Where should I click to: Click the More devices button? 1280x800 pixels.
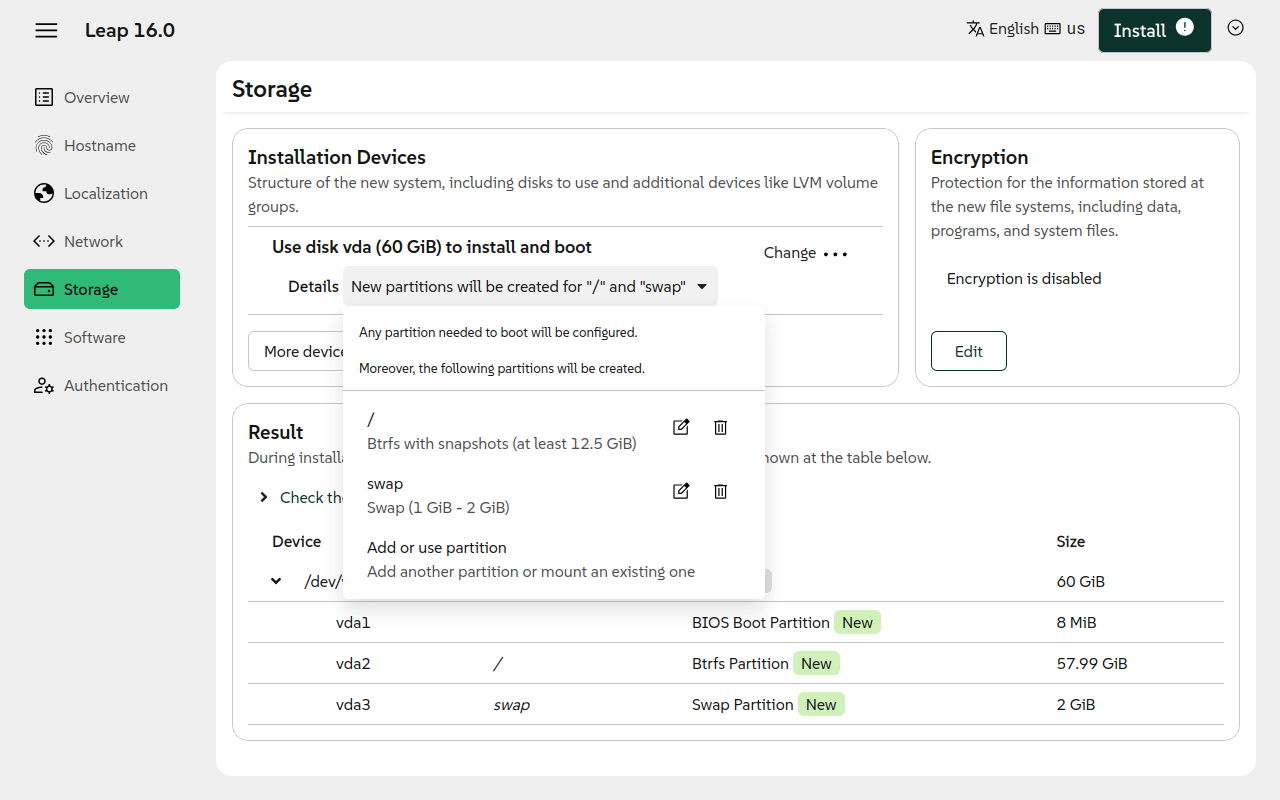click(x=298, y=351)
